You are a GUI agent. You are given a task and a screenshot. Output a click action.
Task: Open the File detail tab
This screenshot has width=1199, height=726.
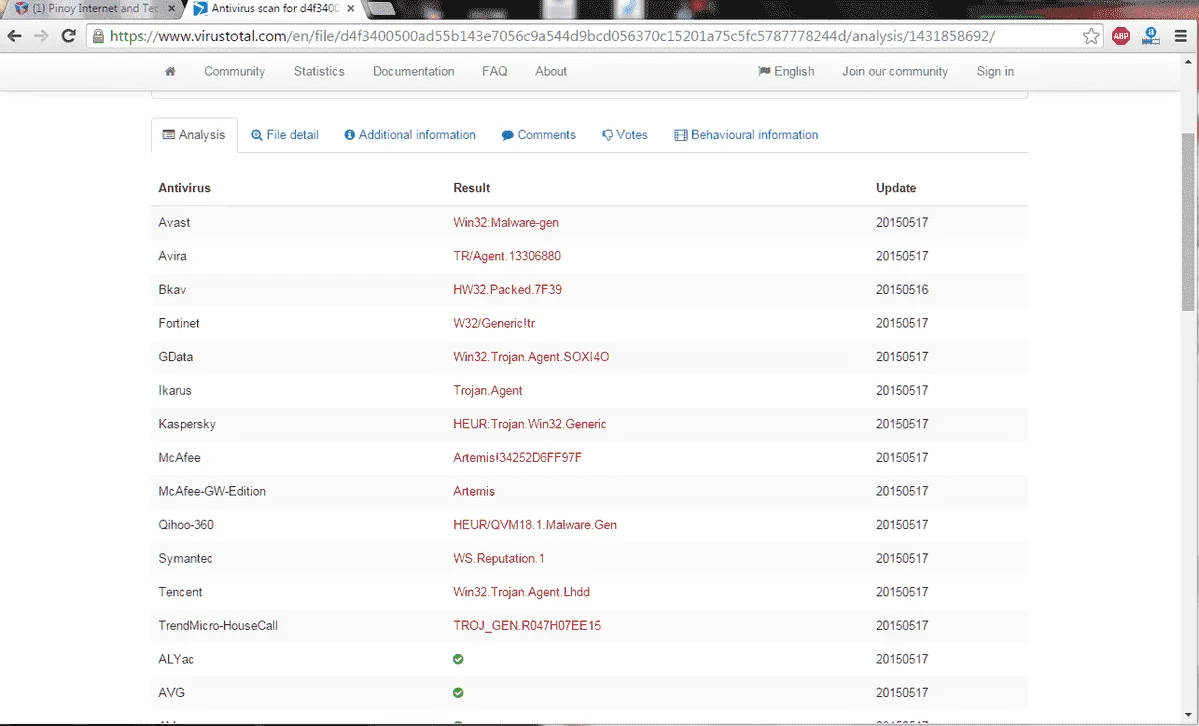284,135
